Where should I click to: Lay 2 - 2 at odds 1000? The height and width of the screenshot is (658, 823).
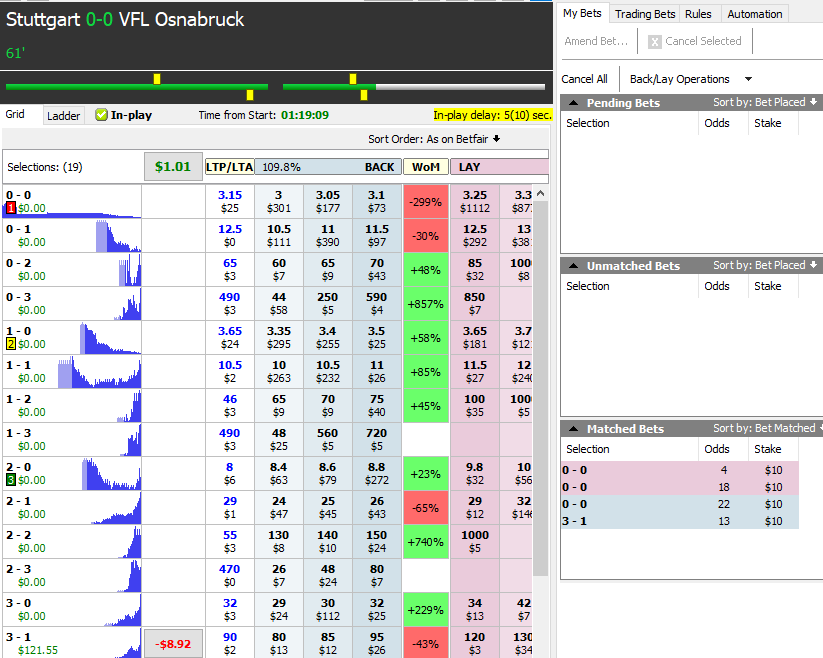pyautogui.click(x=474, y=542)
